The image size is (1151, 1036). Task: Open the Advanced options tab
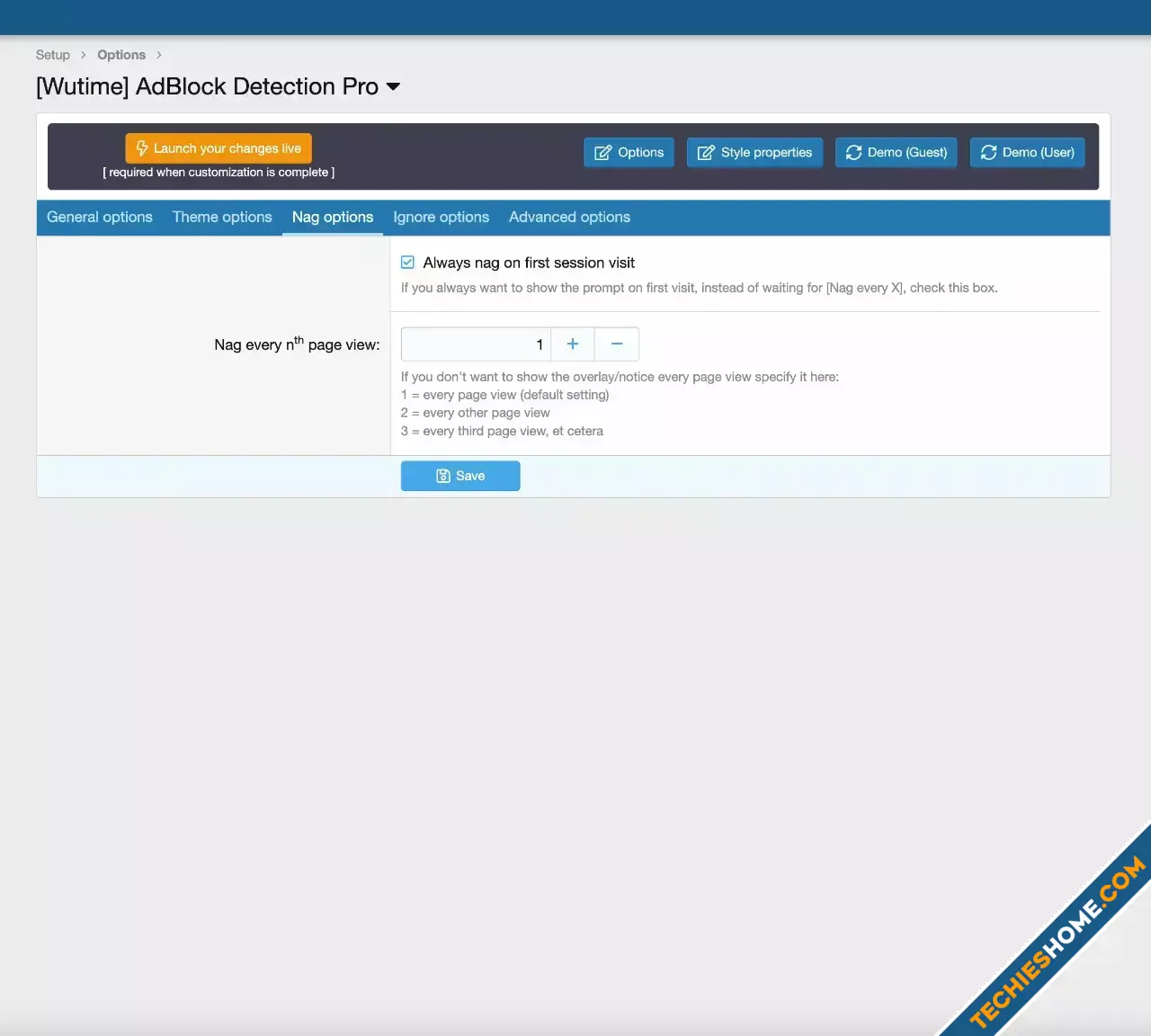569,217
